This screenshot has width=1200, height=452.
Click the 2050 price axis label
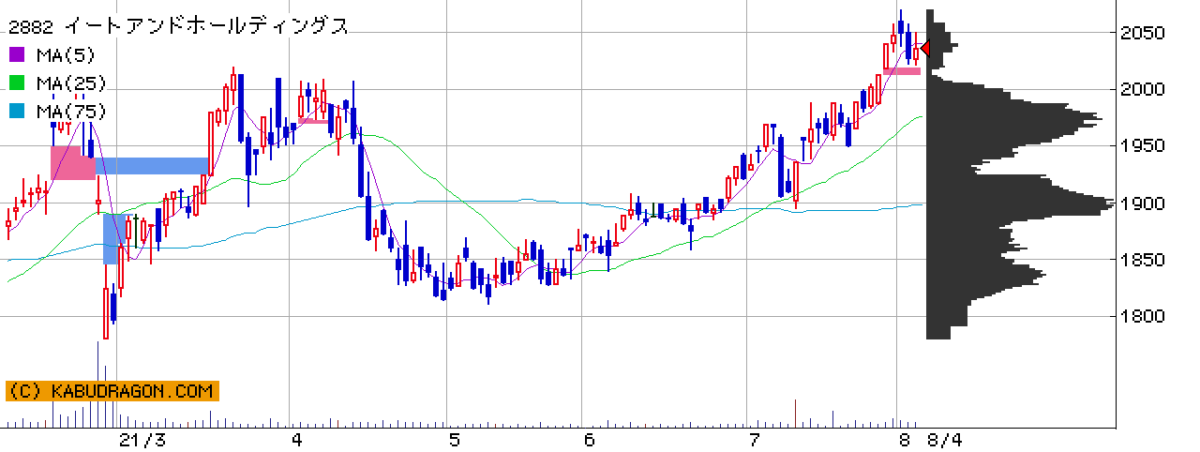point(1144,33)
